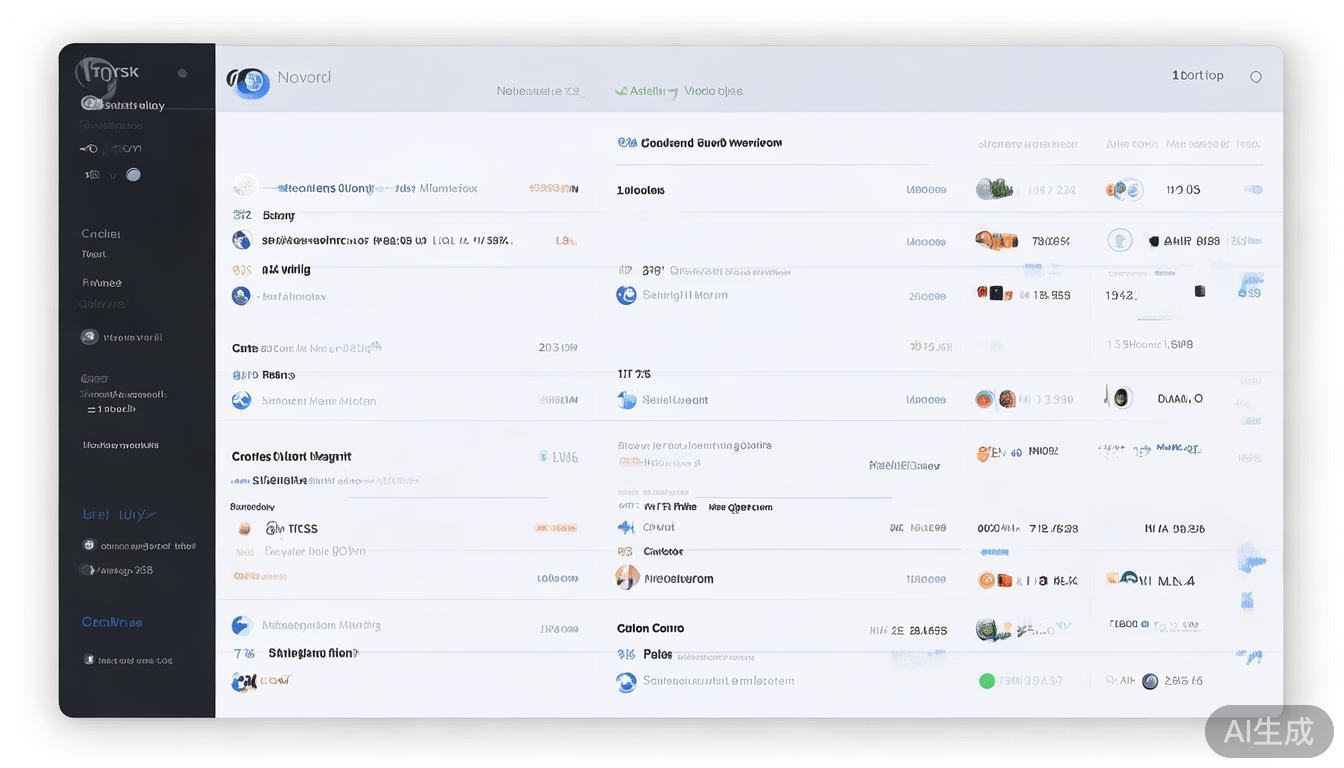1344x768 pixels.
Task: Open the key icon in the sidebar
Action: tap(91, 148)
